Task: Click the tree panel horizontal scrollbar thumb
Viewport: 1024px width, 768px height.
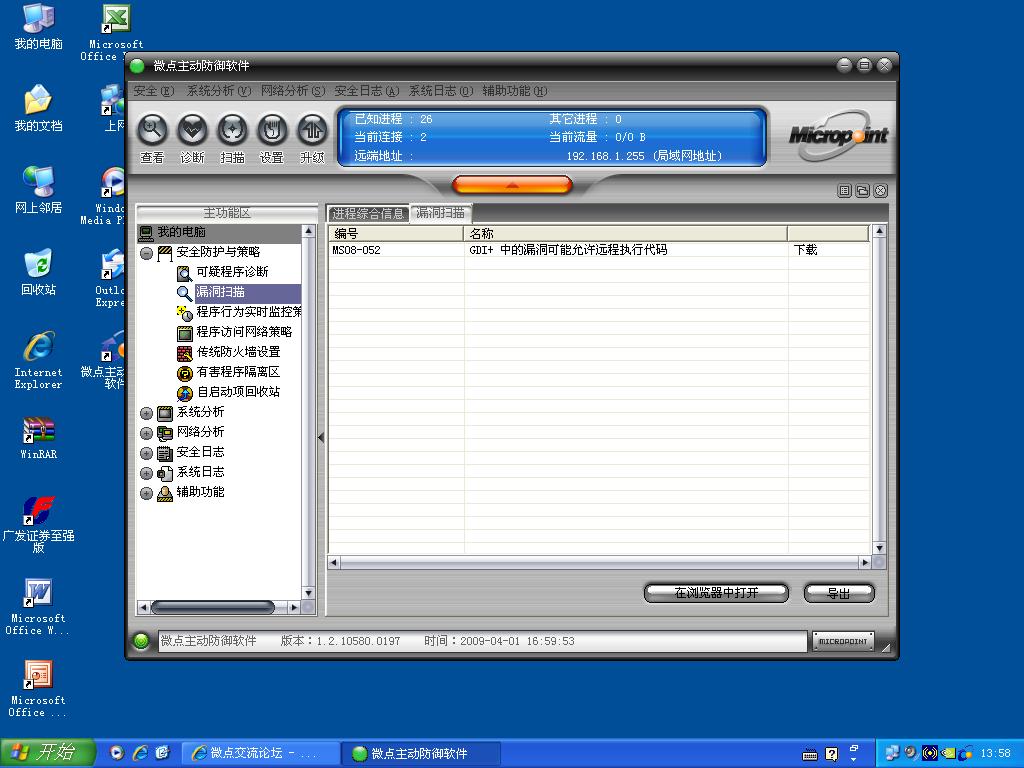Action: 212,608
